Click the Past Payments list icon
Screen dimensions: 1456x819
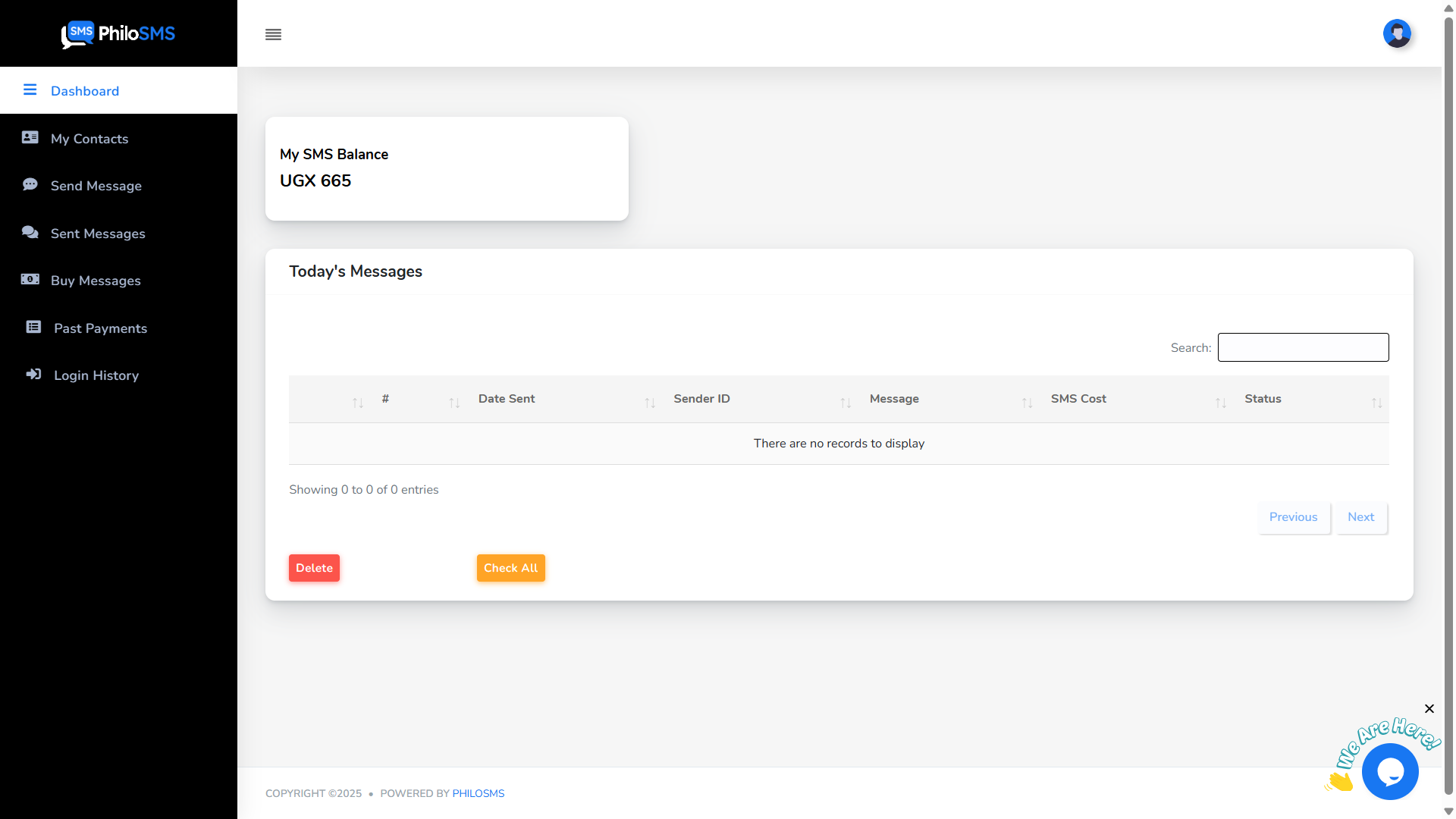[33, 327]
